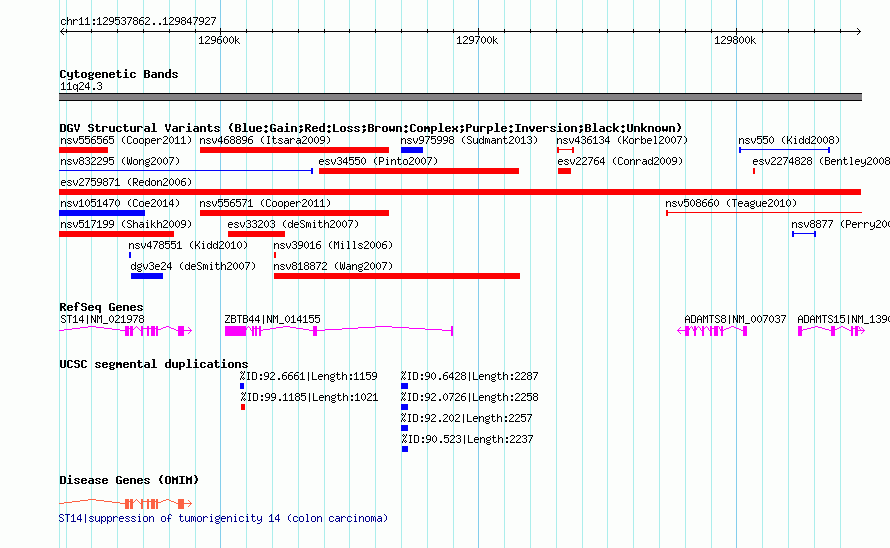890x548 pixels.
Task: Select the nsv517199 (Shaikh2009) red bar
Action: 116,234
